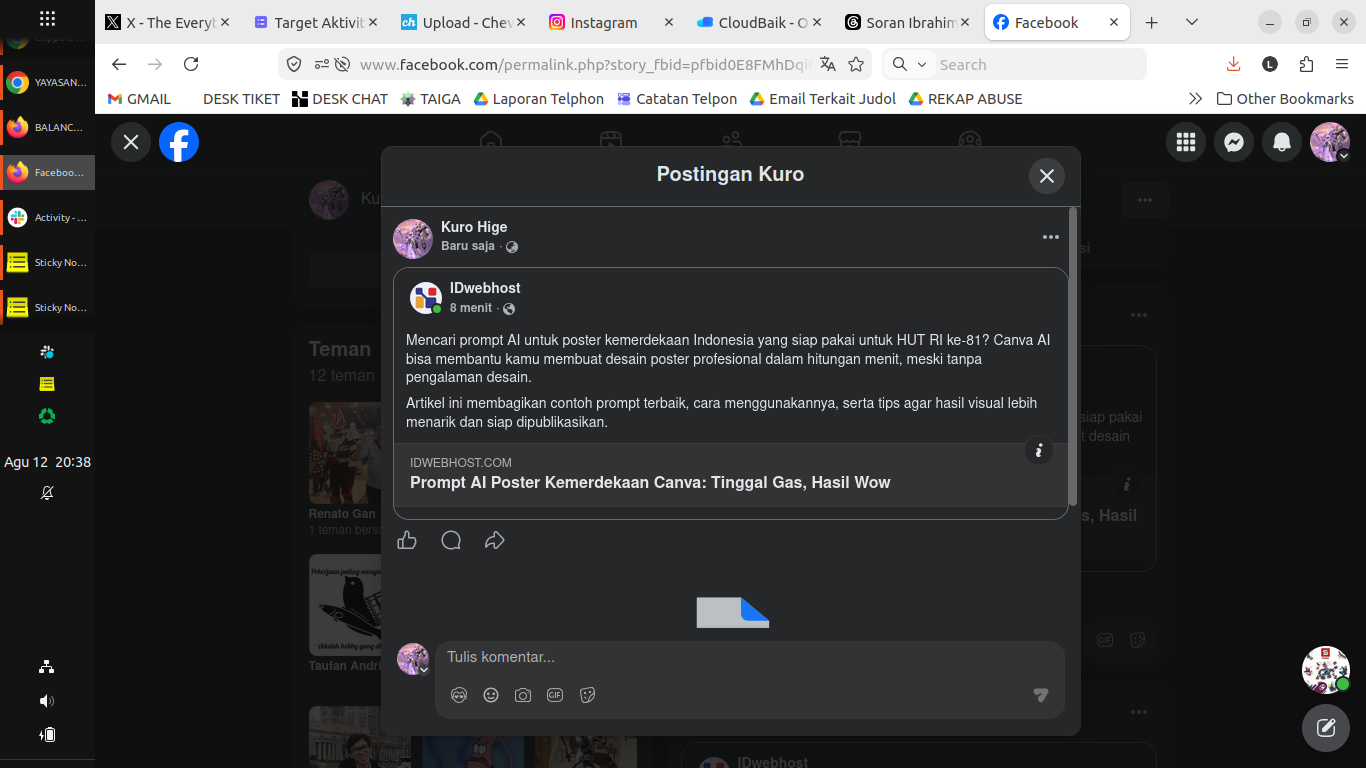Open the GMAIL bookmark

click(x=139, y=99)
